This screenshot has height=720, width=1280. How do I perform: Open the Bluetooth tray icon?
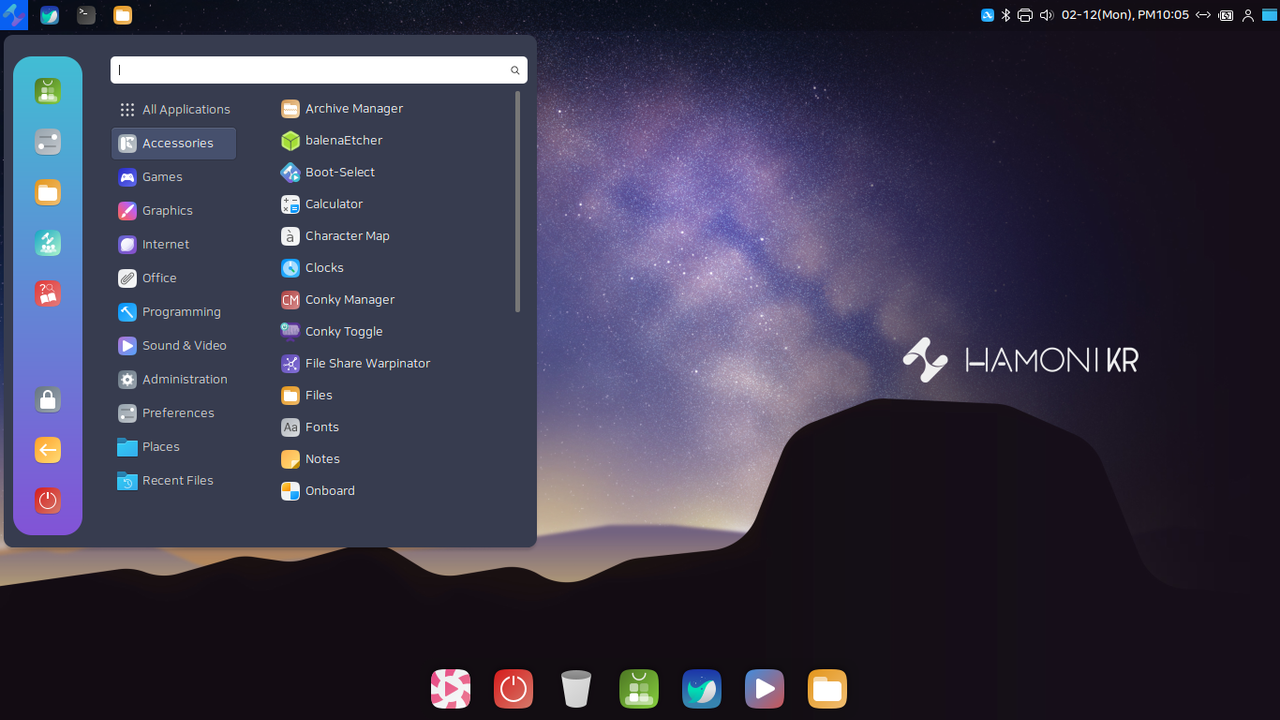click(1006, 15)
